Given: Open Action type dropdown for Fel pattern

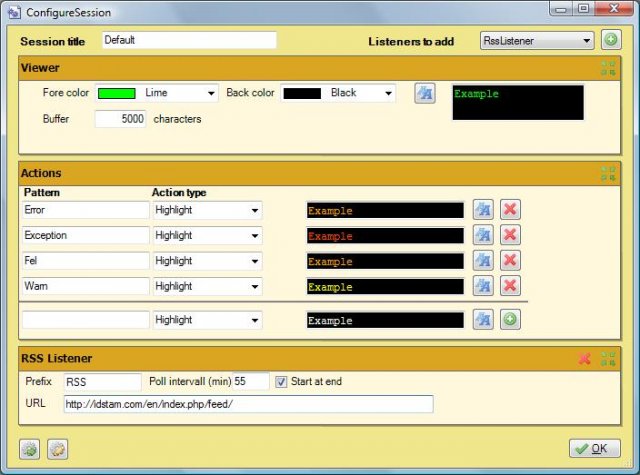Looking at the screenshot, I should coord(255,261).
